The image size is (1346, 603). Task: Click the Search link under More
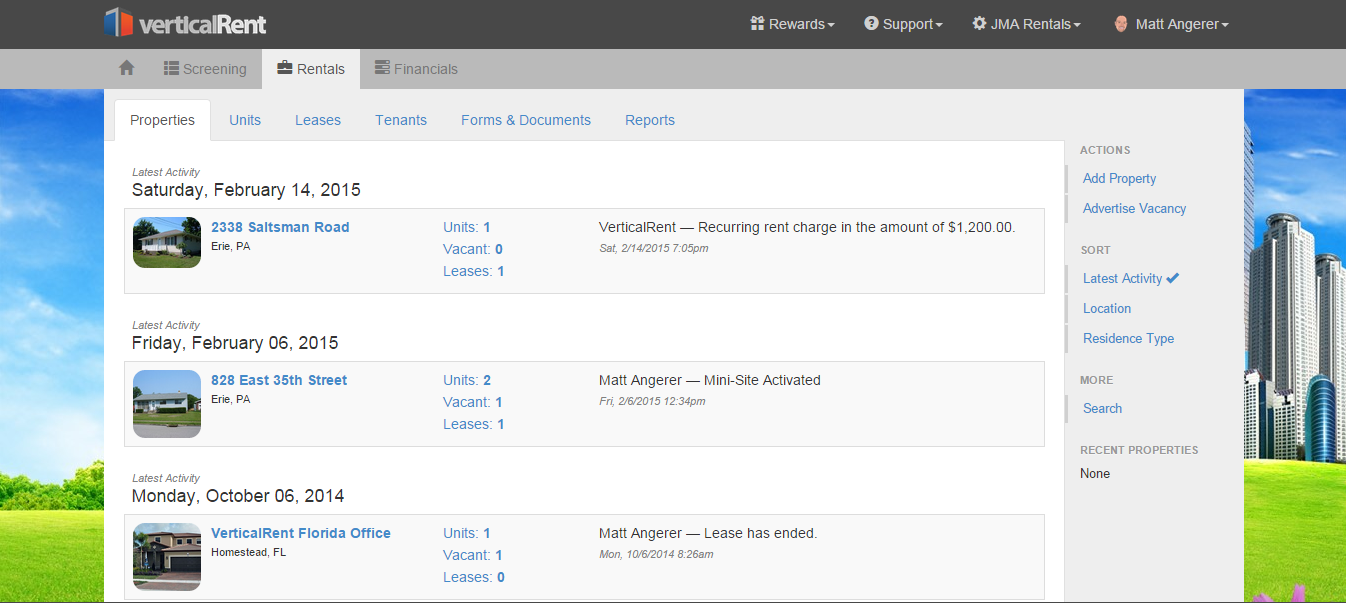(x=1102, y=408)
